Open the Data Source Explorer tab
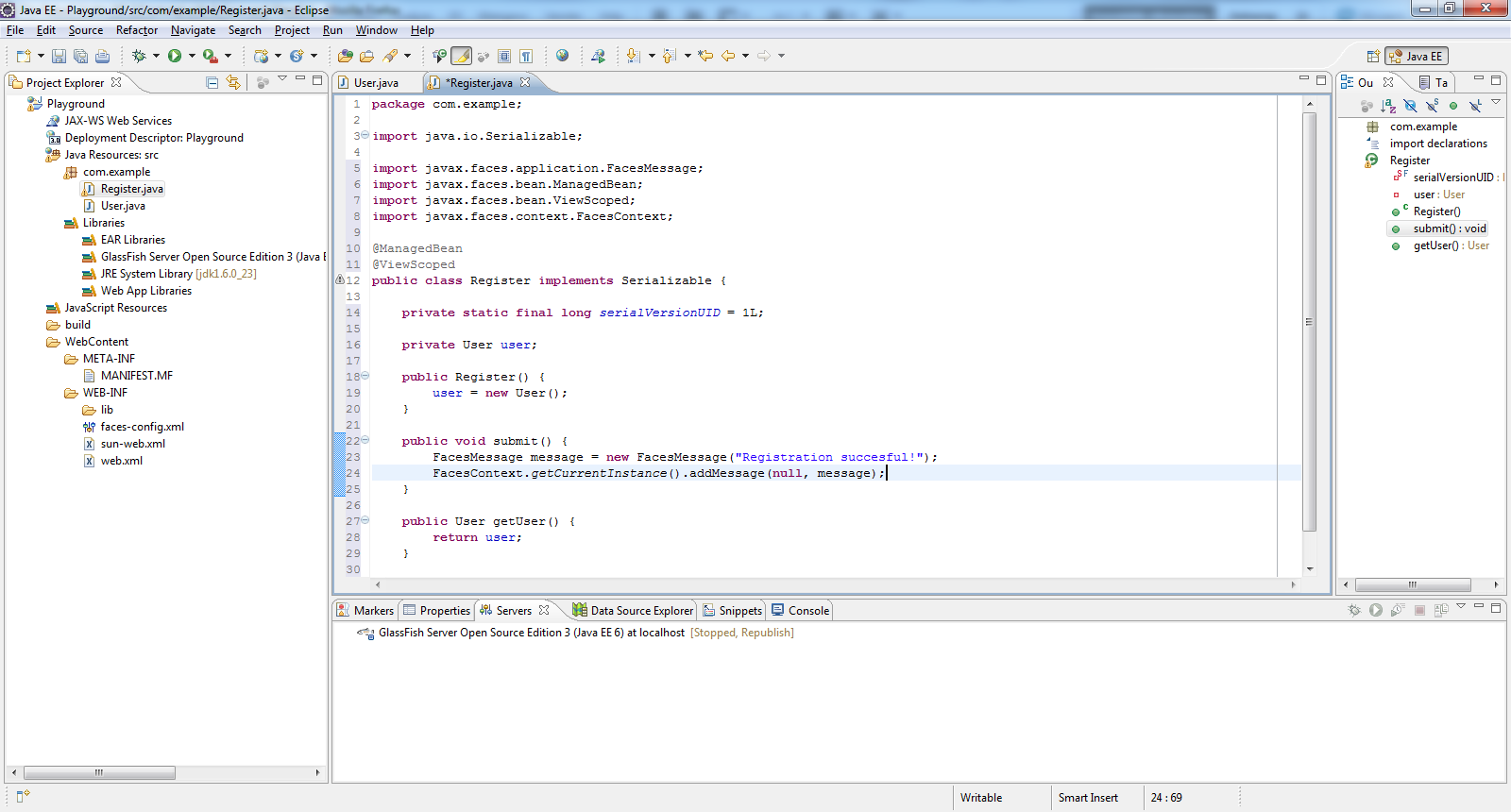 tap(633, 610)
